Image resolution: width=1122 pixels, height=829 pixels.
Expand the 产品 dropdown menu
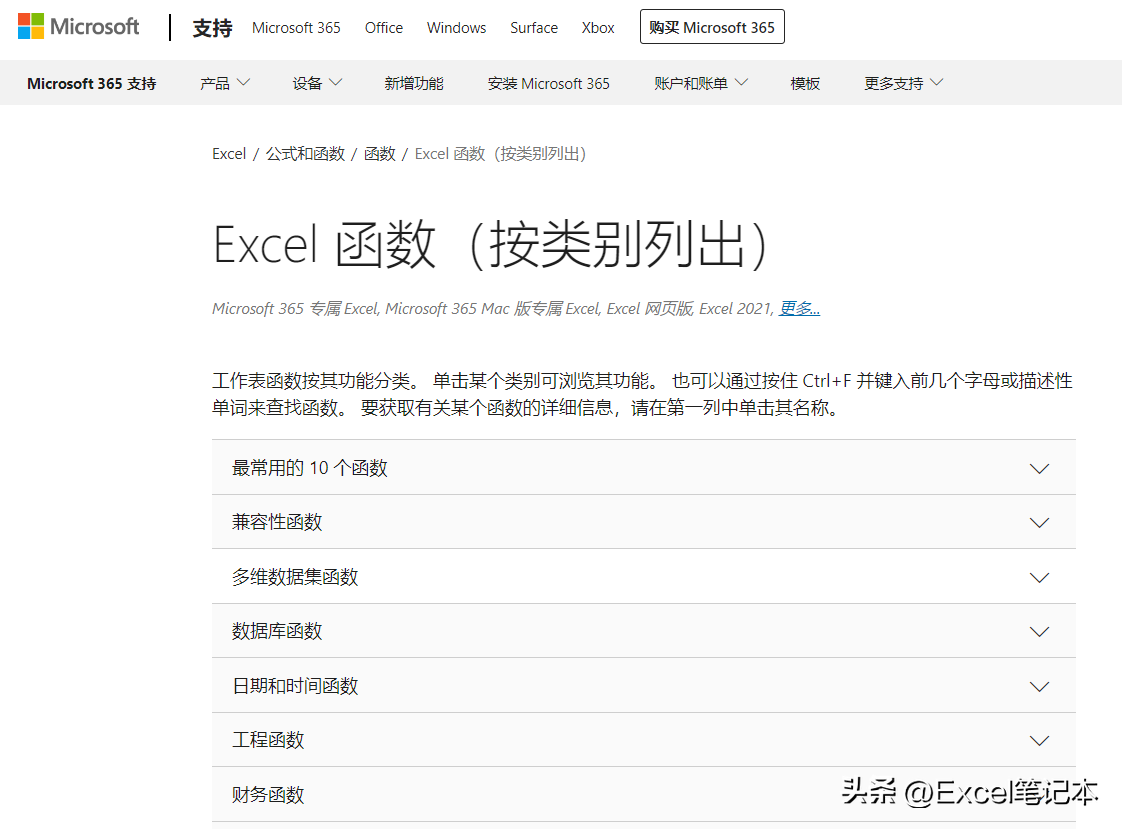click(x=225, y=84)
